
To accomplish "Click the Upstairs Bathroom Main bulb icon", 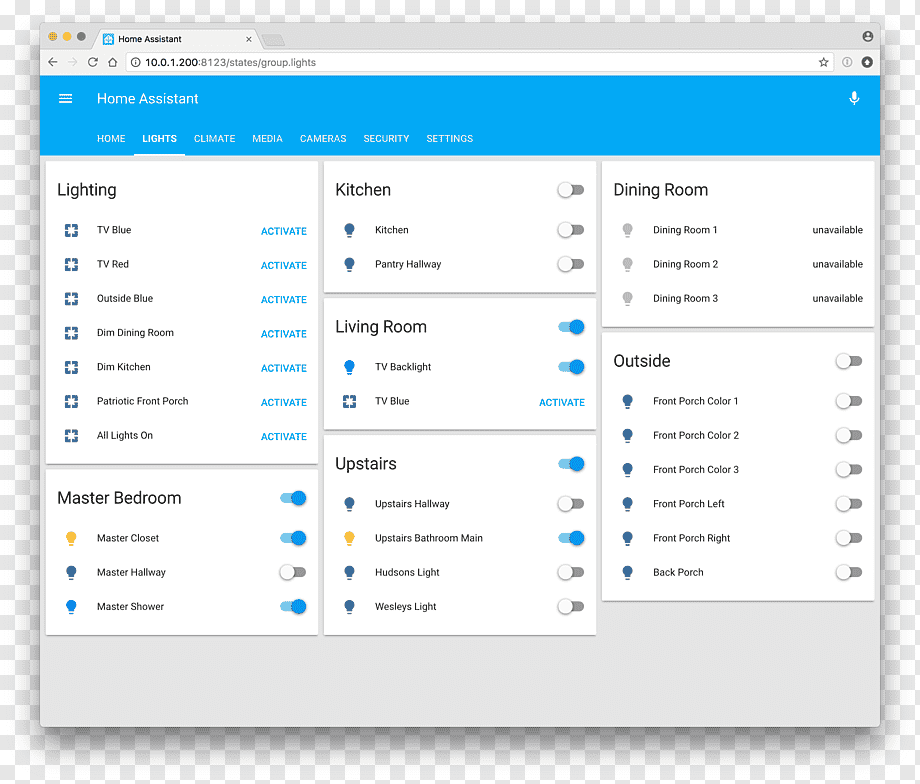I will pyautogui.click(x=349, y=538).
